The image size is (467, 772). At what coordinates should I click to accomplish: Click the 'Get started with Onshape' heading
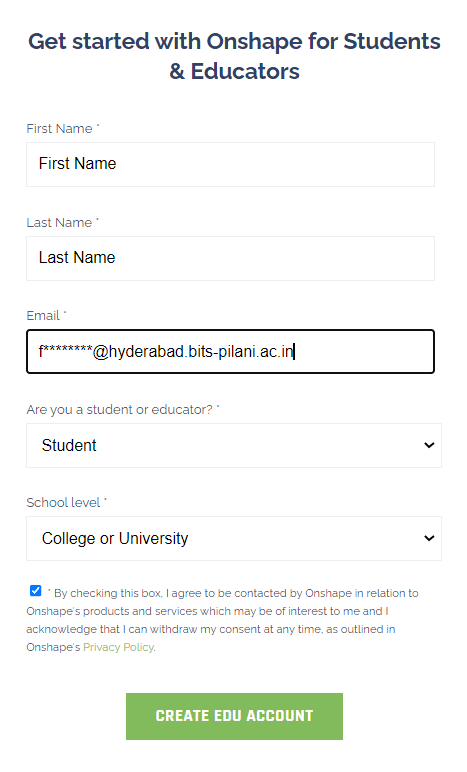pyautogui.click(x=234, y=56)
